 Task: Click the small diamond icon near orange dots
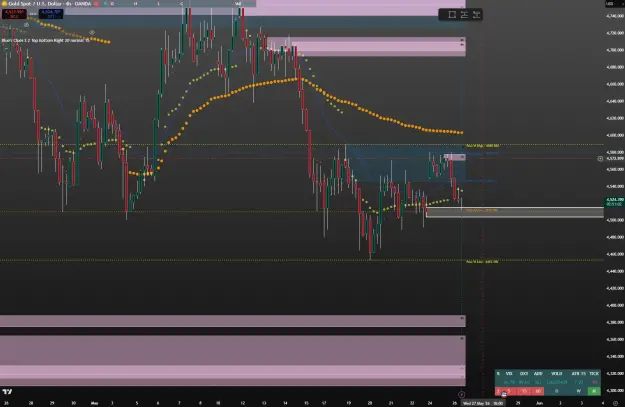click(x=92, y=32)
